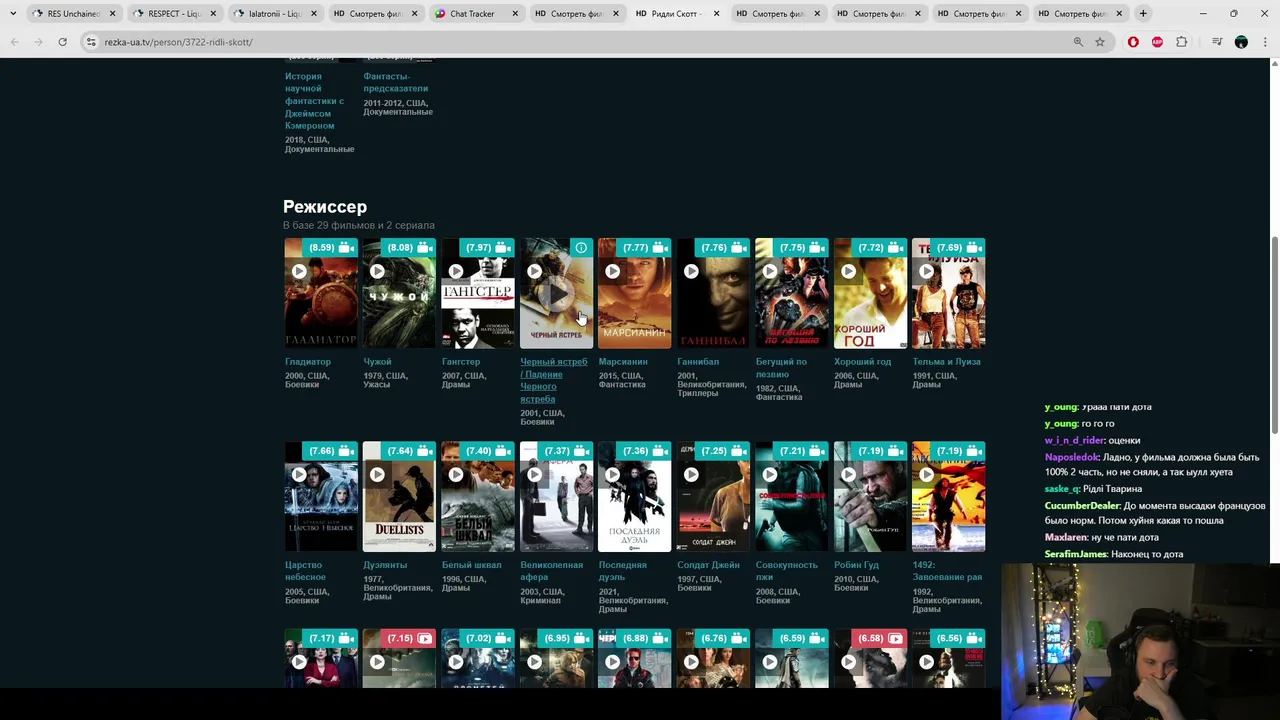Image resolution: width=1280 pixels, height=720 pixels.
Task: Open the Extensions puzzle icon
Action: 1182,42
